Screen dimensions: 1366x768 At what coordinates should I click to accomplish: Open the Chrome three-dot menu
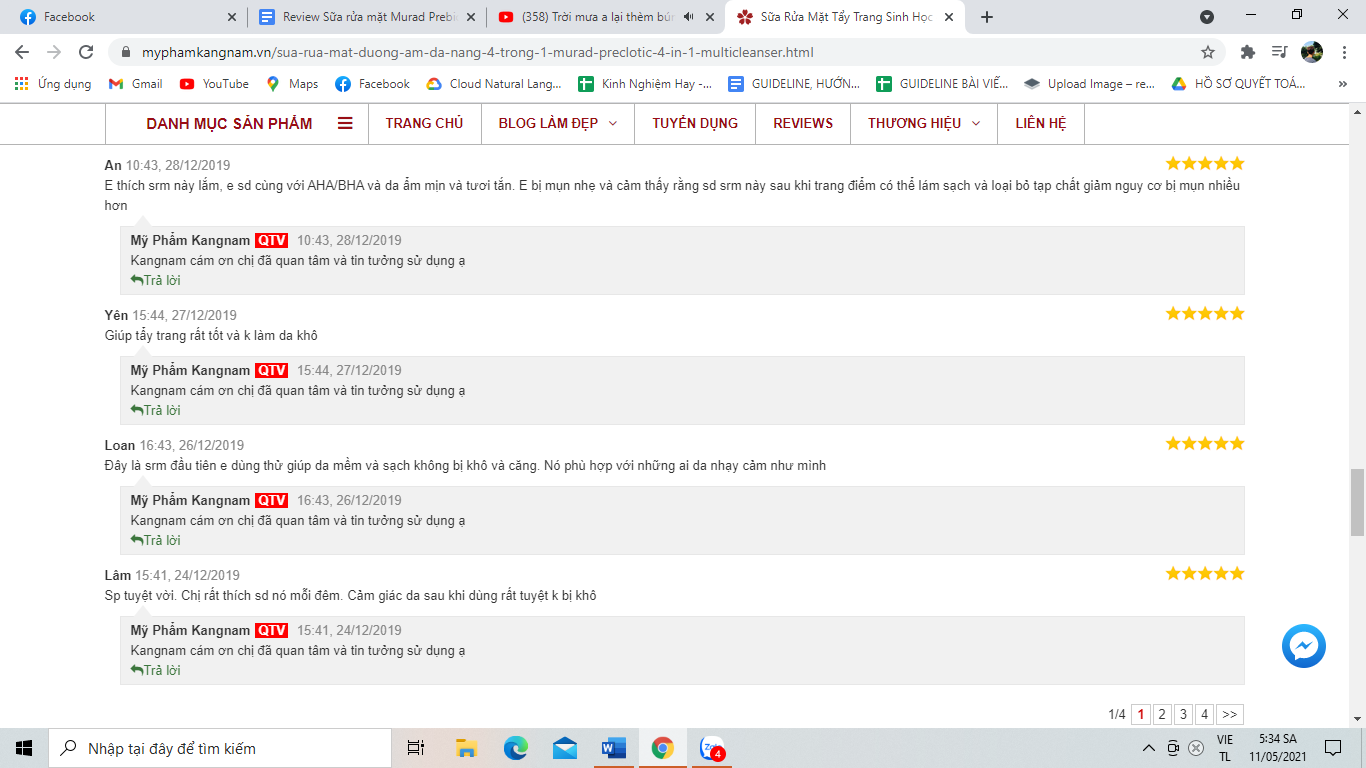(1344, 52)
